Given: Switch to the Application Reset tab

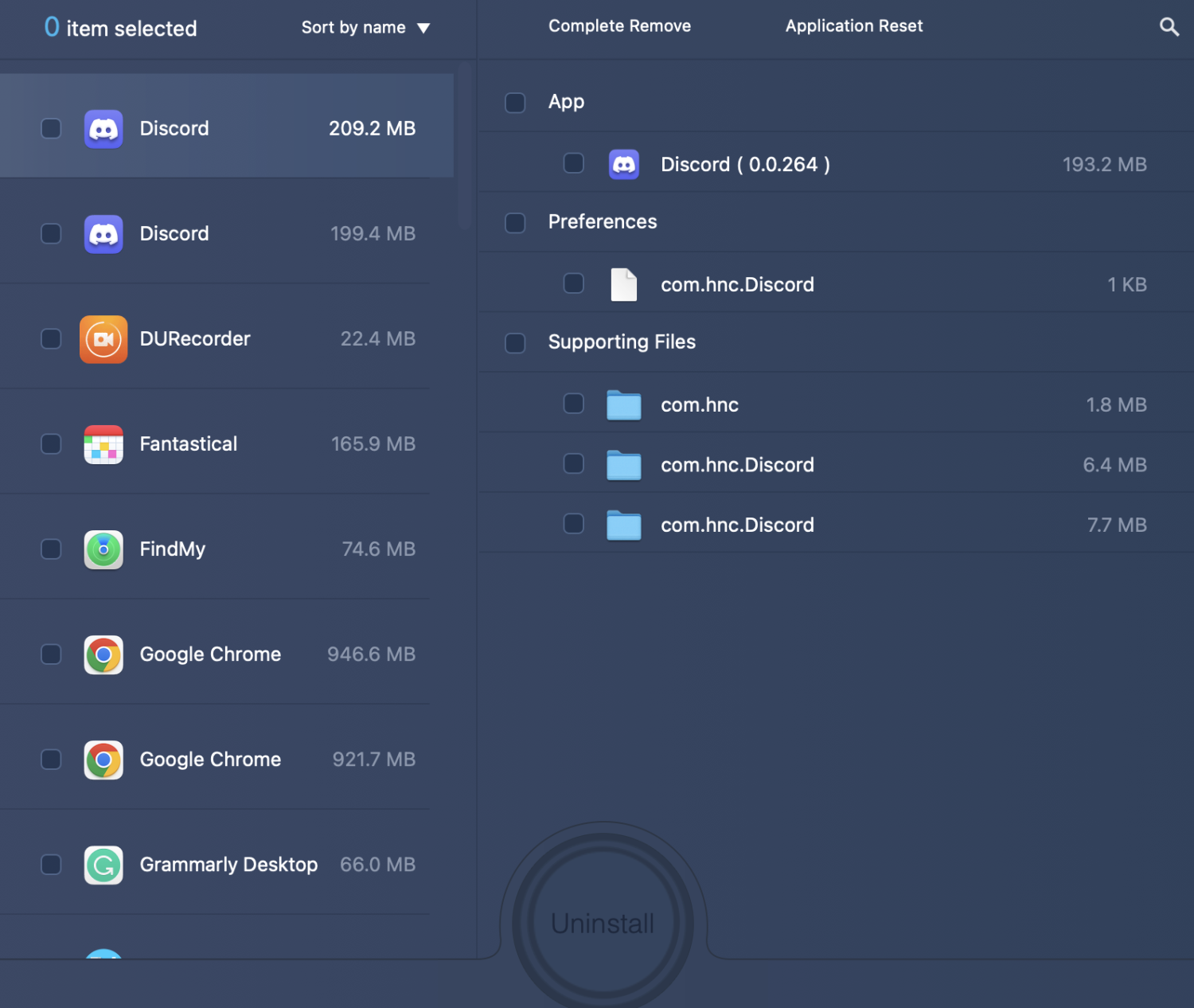Looking at the screenshot, I should [853, 26].
